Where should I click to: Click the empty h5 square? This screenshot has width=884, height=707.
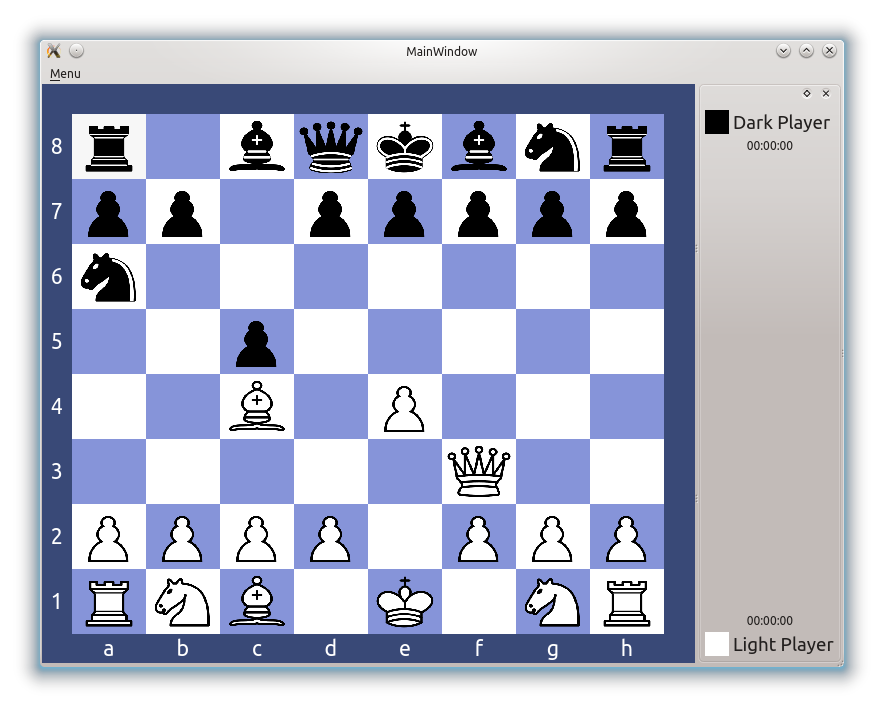click(627, 342)
